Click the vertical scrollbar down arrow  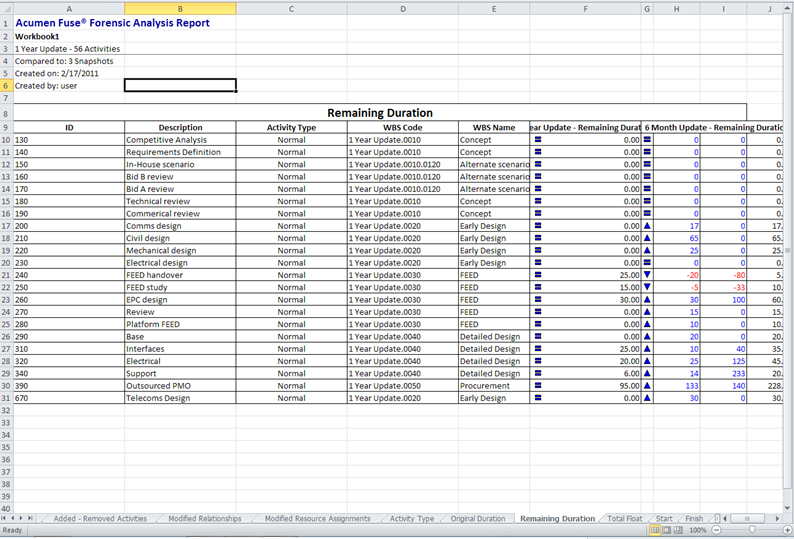[x=788, y=508]
